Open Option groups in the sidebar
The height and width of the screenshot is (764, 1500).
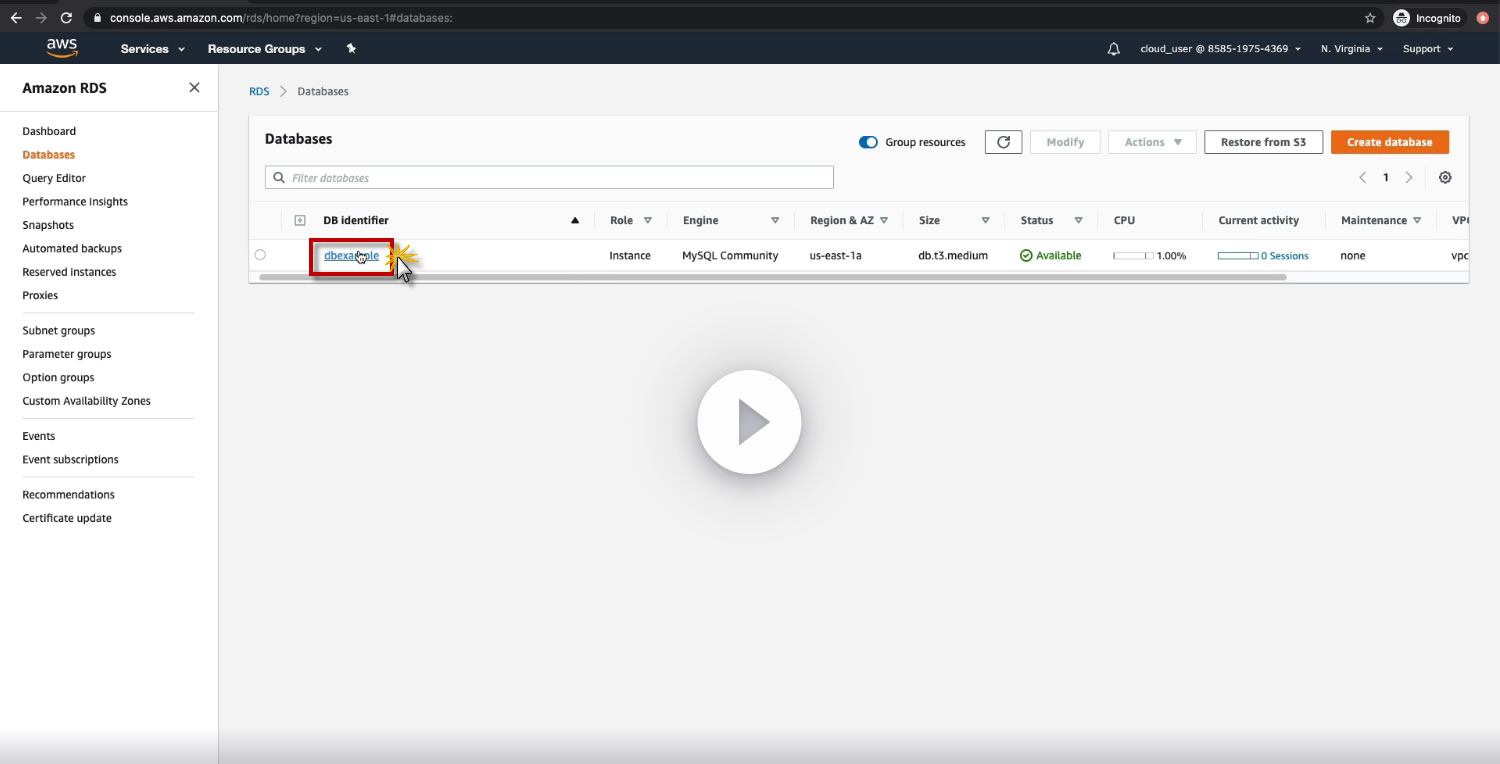pyautogui.click(x=58, y=377)
